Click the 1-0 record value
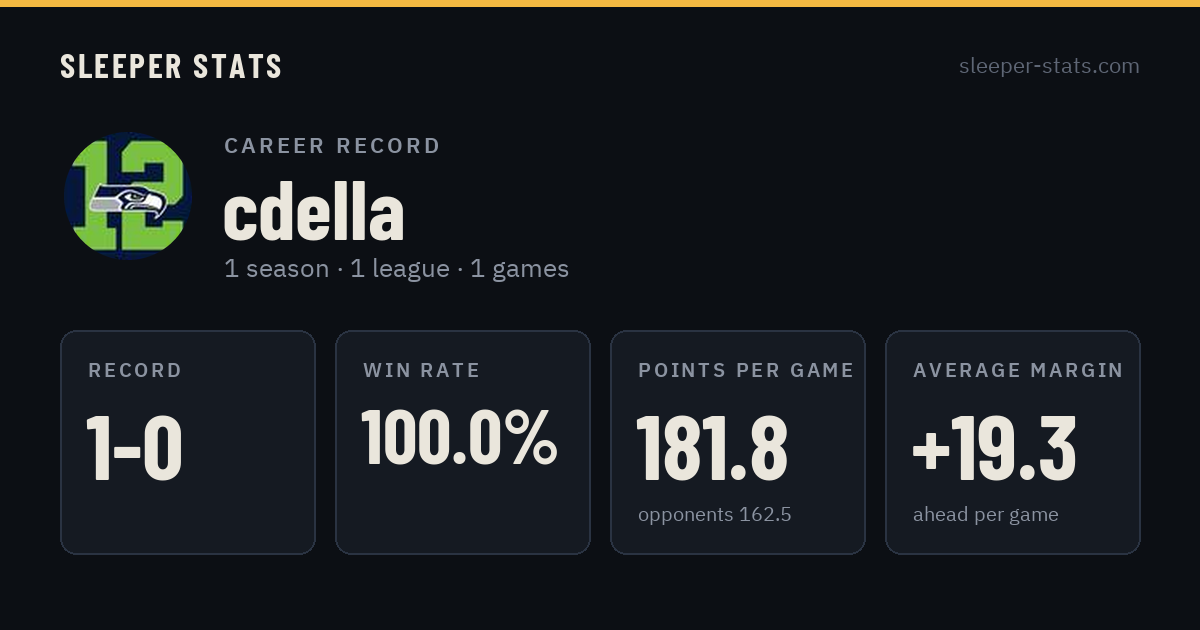Screen dimensions: 1200x630 point(135,449)
